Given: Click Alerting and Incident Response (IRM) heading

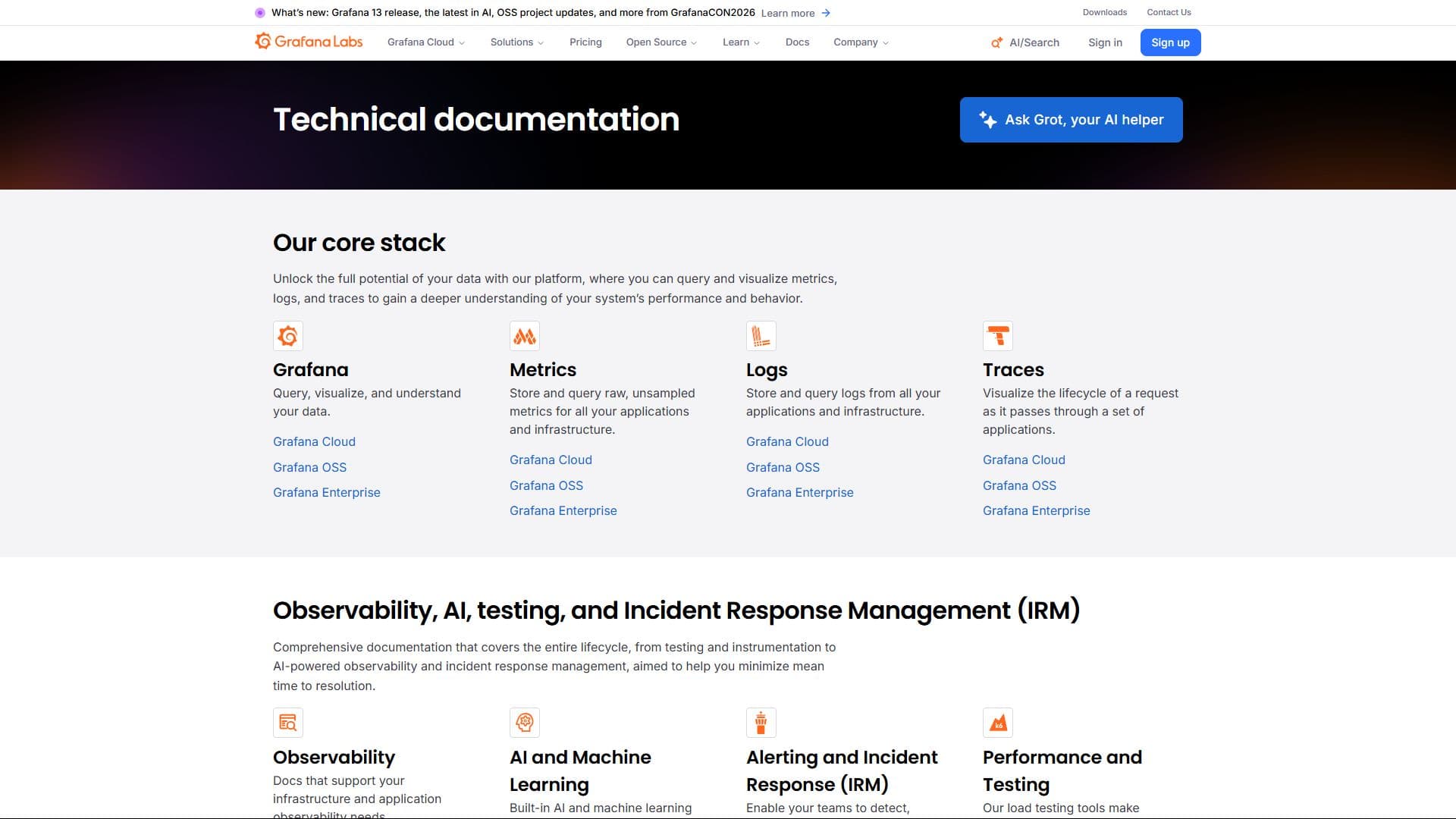Looking at the screenshot, I should [x=842, y=770].
